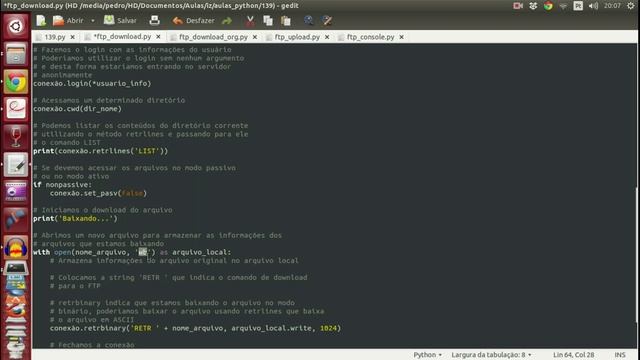Open the volume sound indicator
640x360 pixels.
coord(593,6)
